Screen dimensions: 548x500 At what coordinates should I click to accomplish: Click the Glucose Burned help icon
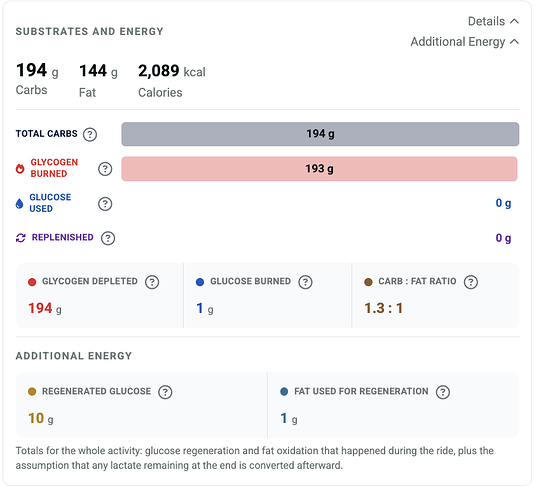[x=305, y=282]
